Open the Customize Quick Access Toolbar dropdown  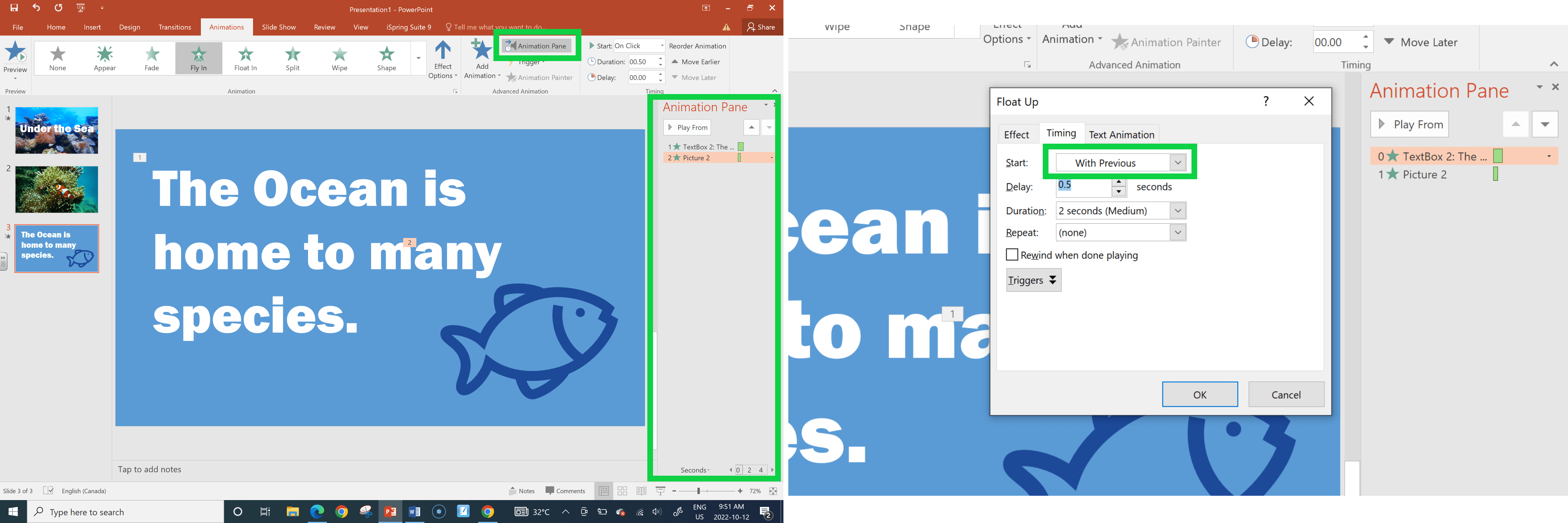[102, 9]
